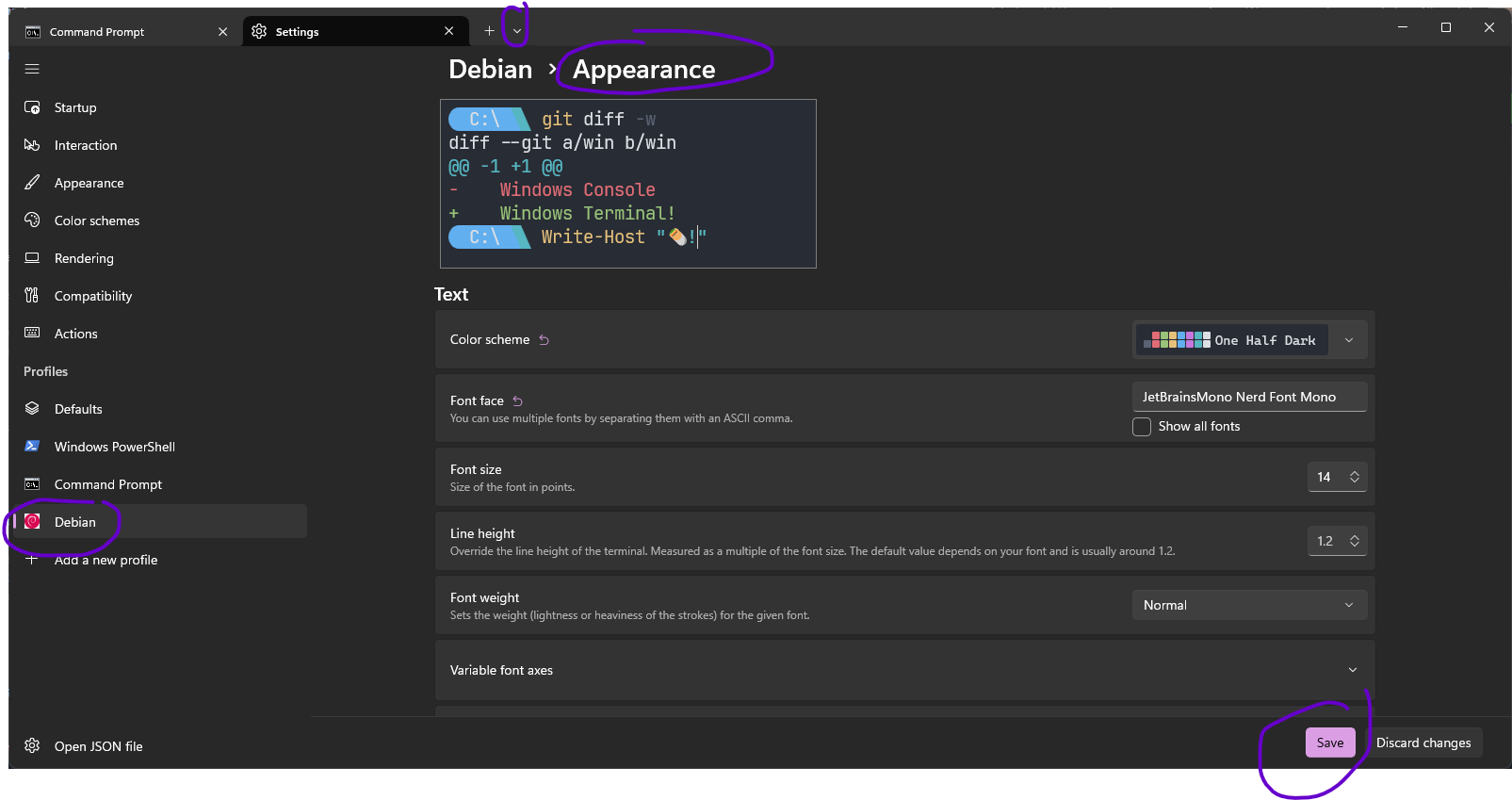Image resolution: width=1512 pixels, height=800 pixels.
Task: Click the Profiles section label
Action: tap(45, 371)
